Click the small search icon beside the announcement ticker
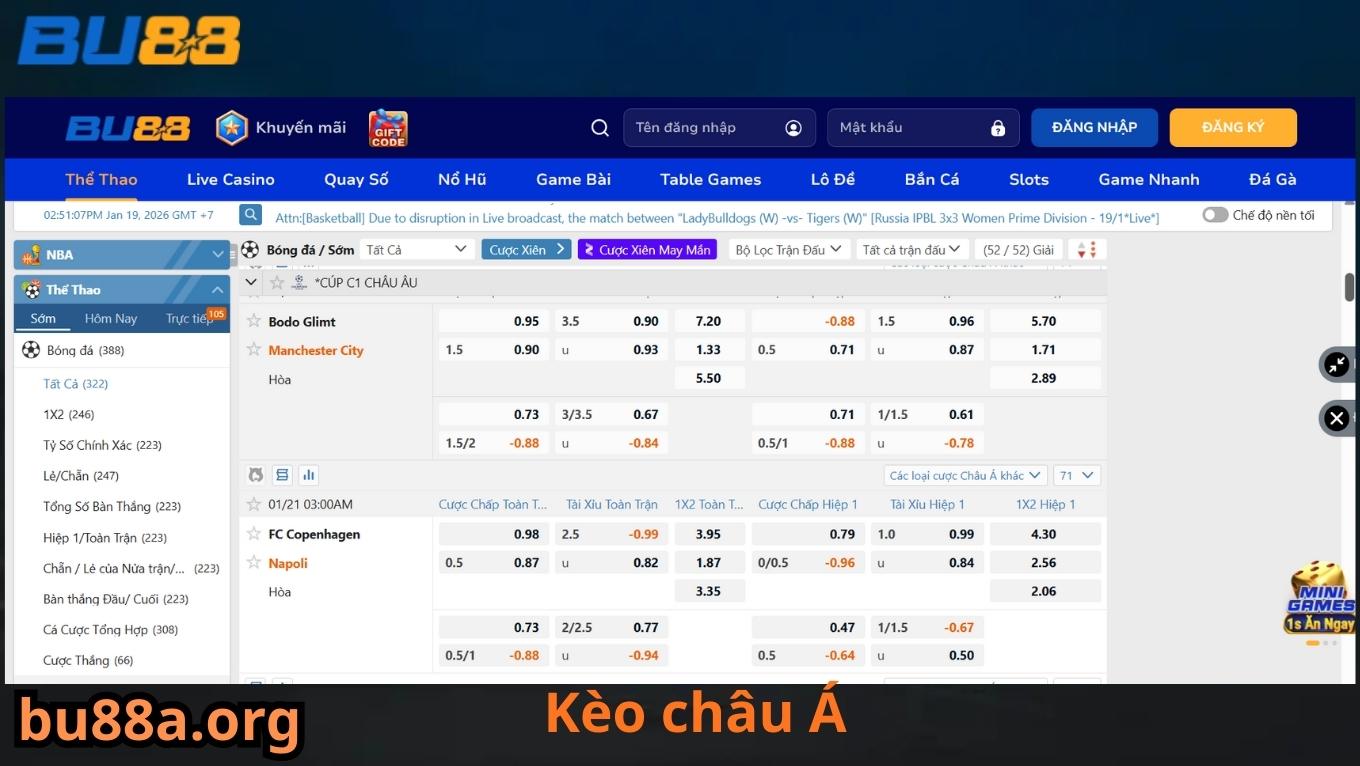Viewport: 1360px width, 766px height. 249,214
